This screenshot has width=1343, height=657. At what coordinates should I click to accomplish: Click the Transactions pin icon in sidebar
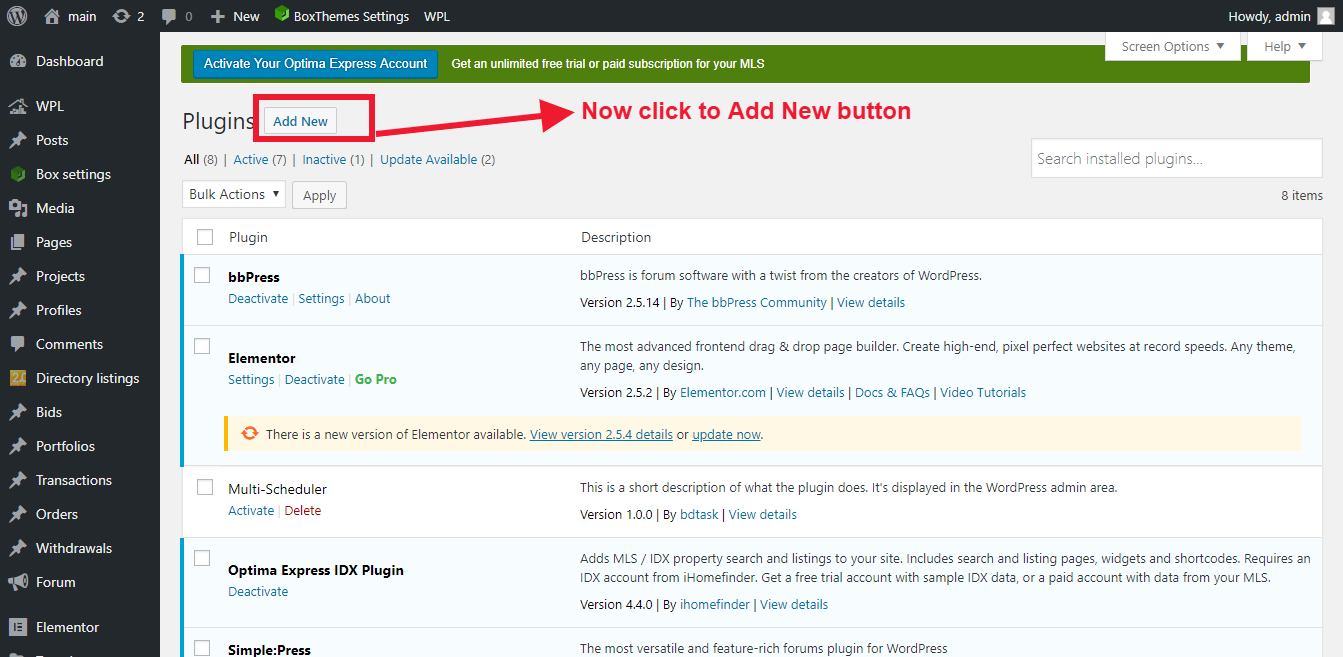point(18,480)
